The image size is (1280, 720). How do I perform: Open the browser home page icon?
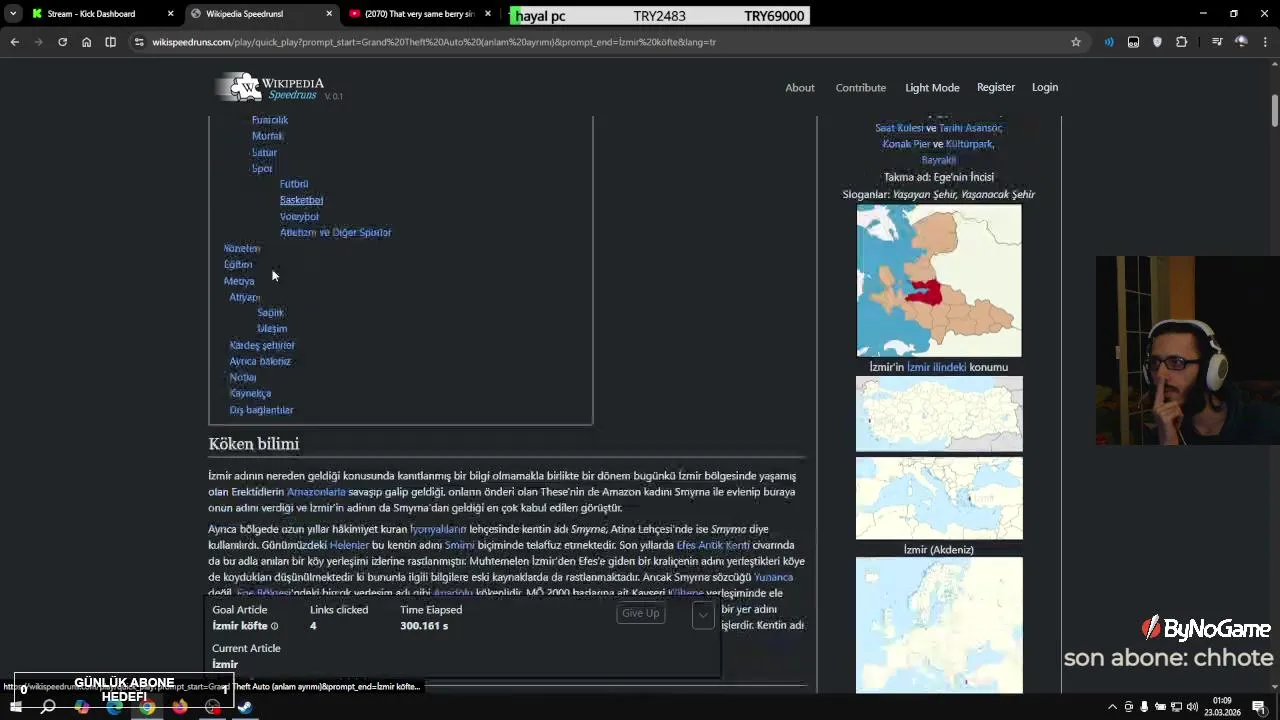(86, 42)
